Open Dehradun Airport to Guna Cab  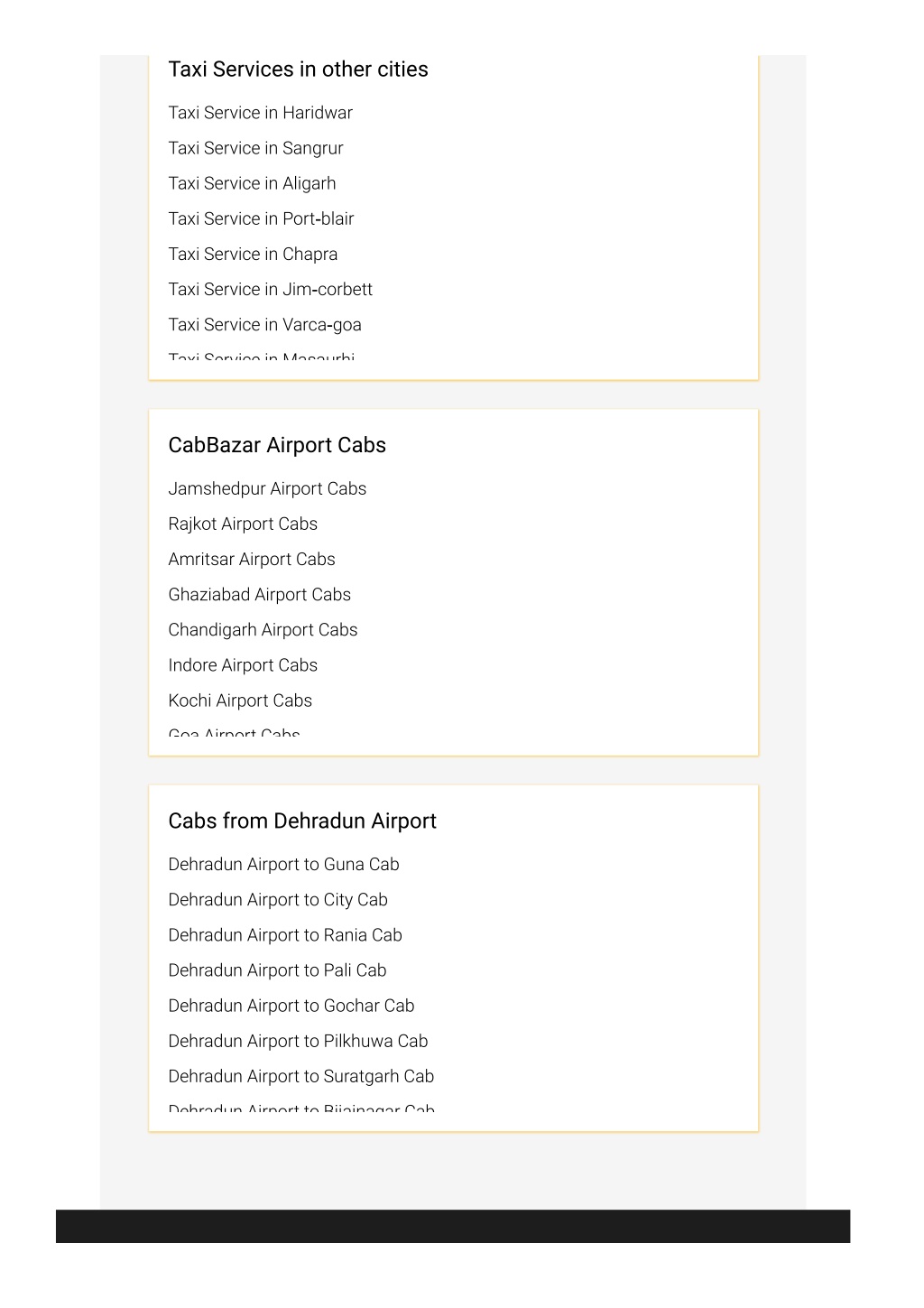(x=283, y=864)
